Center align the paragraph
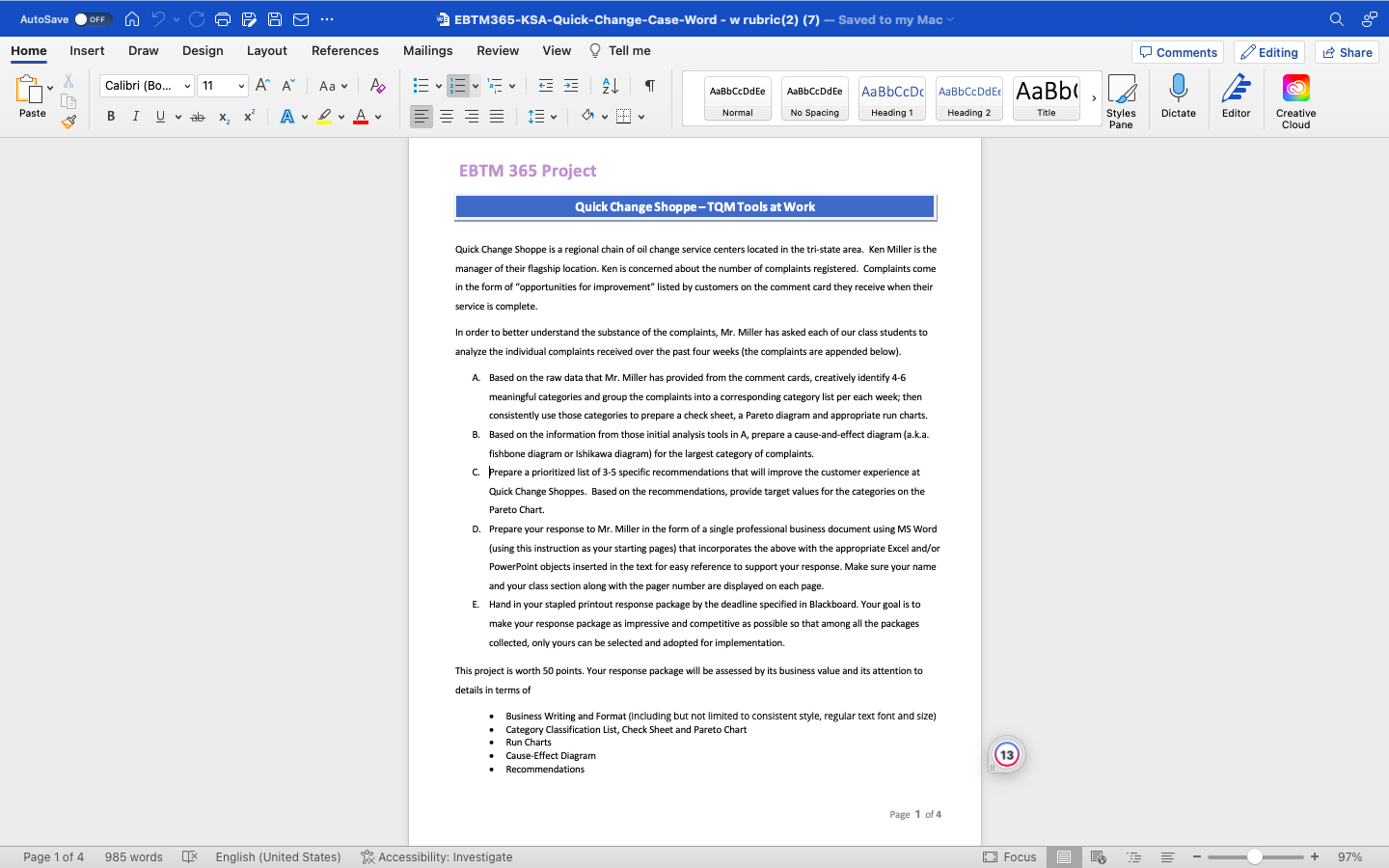1389x868 pixels. [x=447, y=117]
